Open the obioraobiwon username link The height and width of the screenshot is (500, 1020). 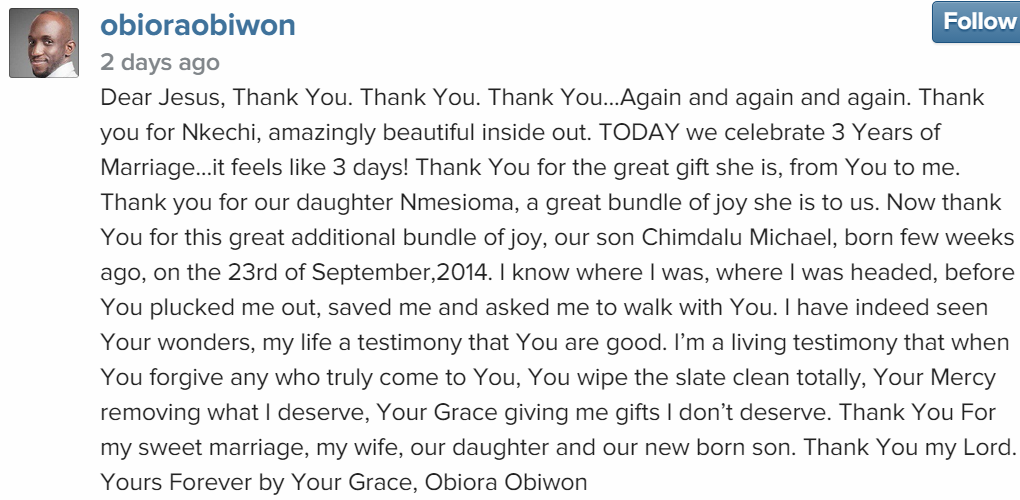[198, 25]
